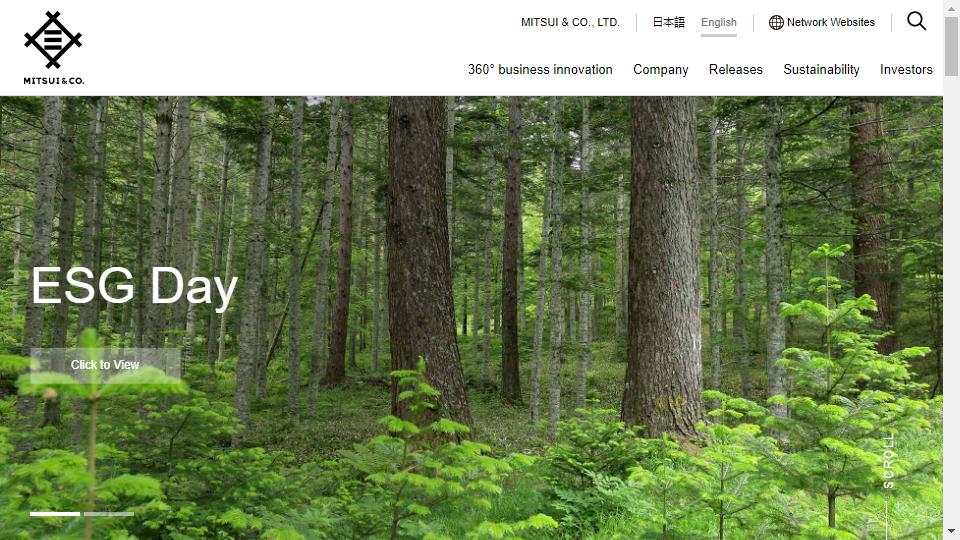Screen dimensions: 960x540
Task: Open the MITSUI & CO., LTD. link
Action: click(570, 22)
